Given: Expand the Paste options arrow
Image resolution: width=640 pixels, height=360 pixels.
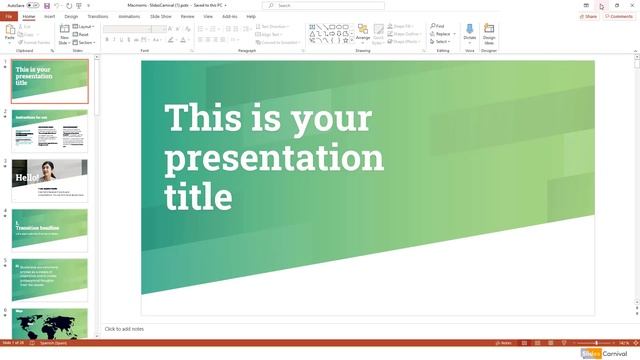Looking at the screenshot, I should coord(10,43).
